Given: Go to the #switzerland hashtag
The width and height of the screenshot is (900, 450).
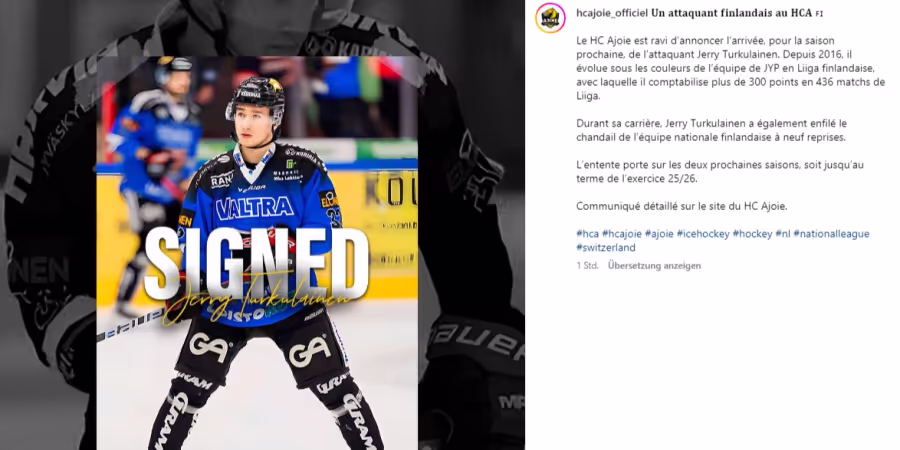Looking at the screenshot, I should click(x=606, y=247).
